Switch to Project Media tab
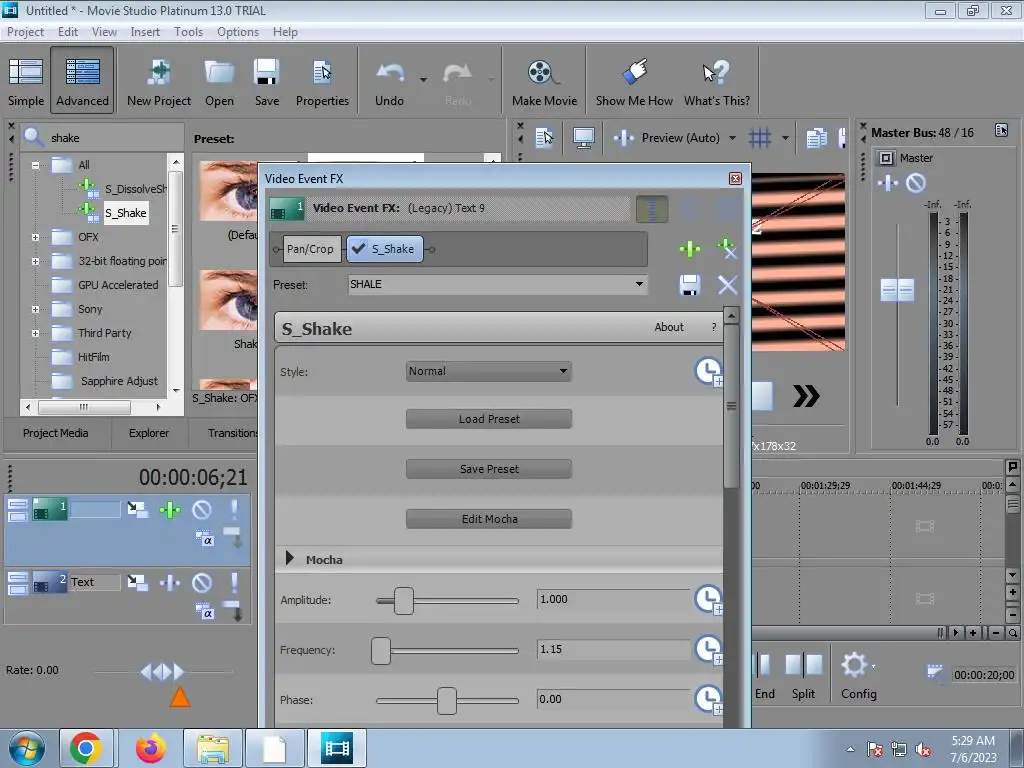1024x768 pixels. pyautogui.click(x=56, y=433)
